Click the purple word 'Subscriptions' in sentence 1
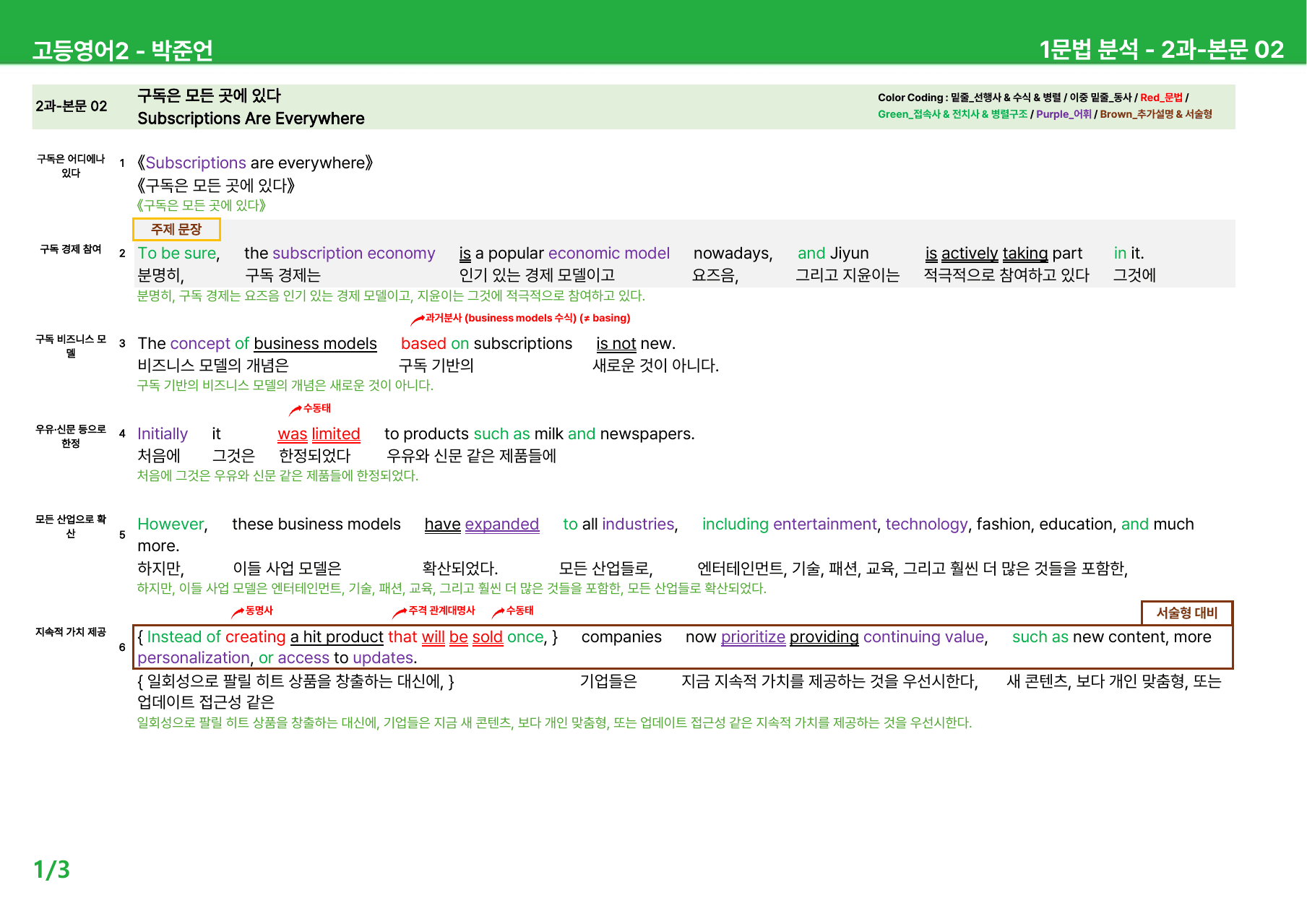The width and height of the screenshot is (1307, 924). pyautogui.click(x=196, y=163)
